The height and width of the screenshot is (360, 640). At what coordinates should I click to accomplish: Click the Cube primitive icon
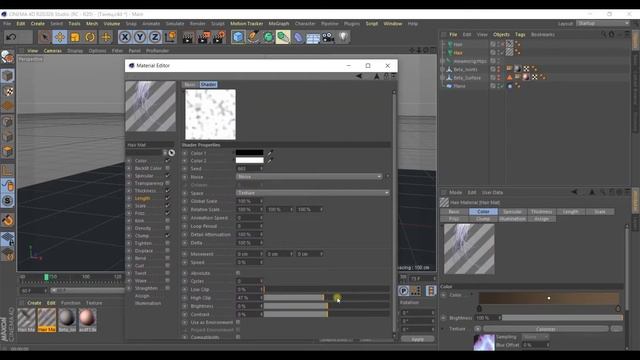238,37
